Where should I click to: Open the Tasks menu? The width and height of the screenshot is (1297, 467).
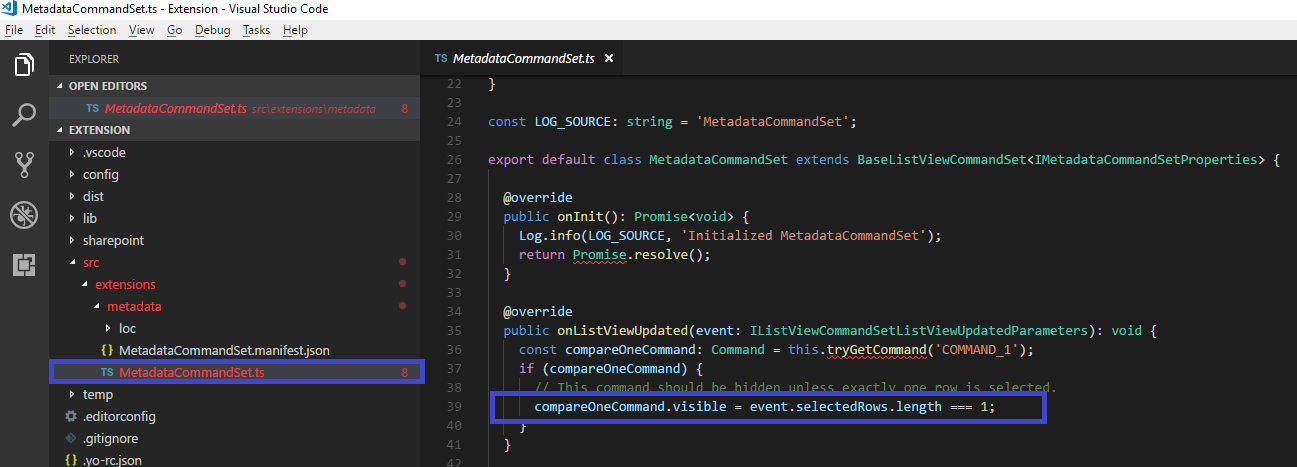pyautogui.click(x=257, y=30)
